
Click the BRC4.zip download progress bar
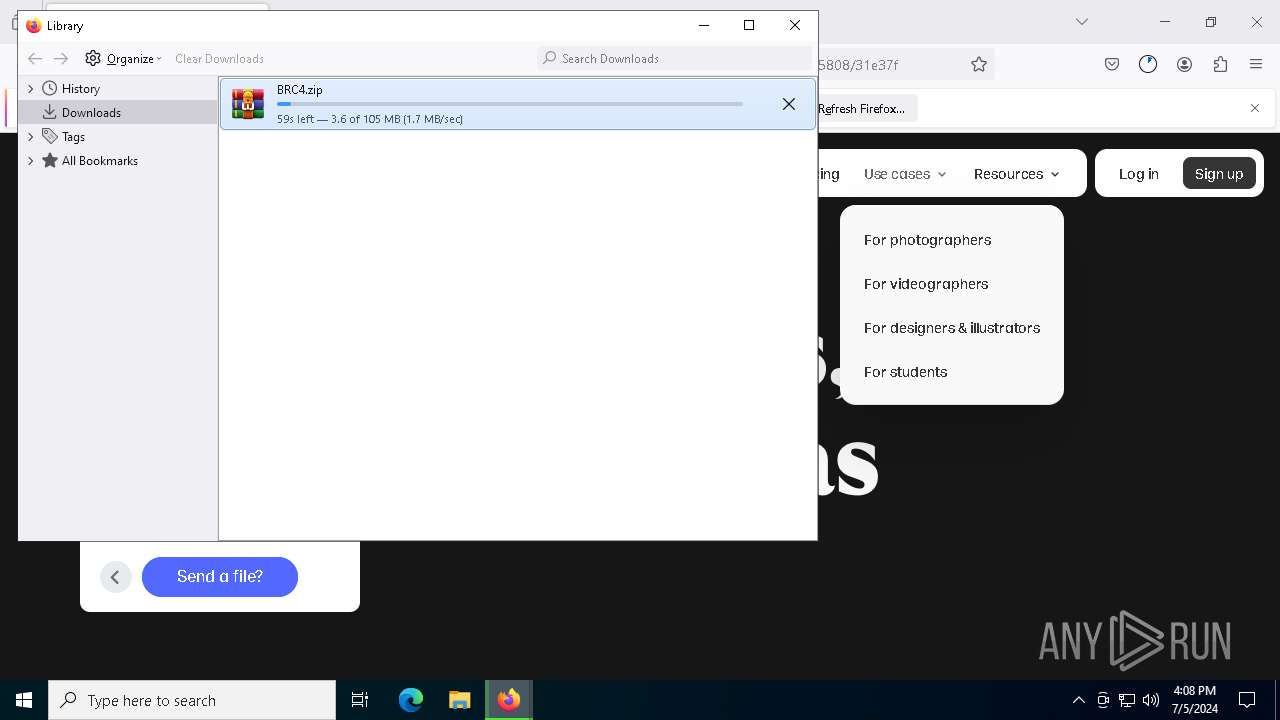tap(510, 104)
